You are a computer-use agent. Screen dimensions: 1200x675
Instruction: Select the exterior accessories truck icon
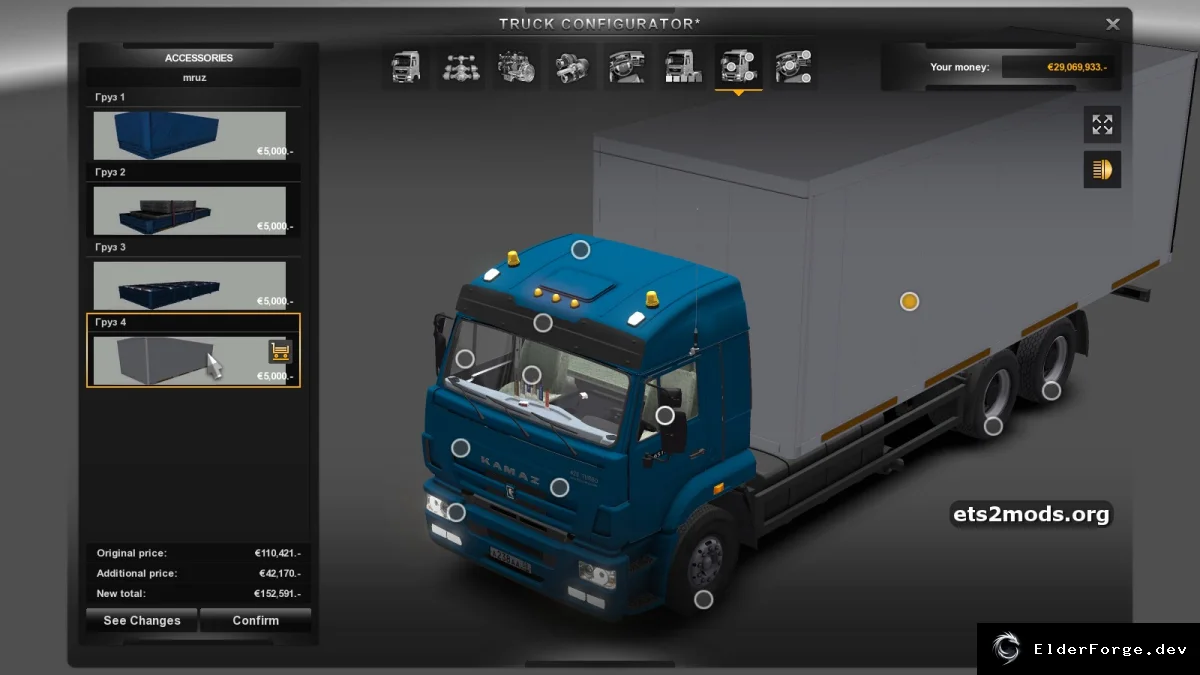[738, 67]
